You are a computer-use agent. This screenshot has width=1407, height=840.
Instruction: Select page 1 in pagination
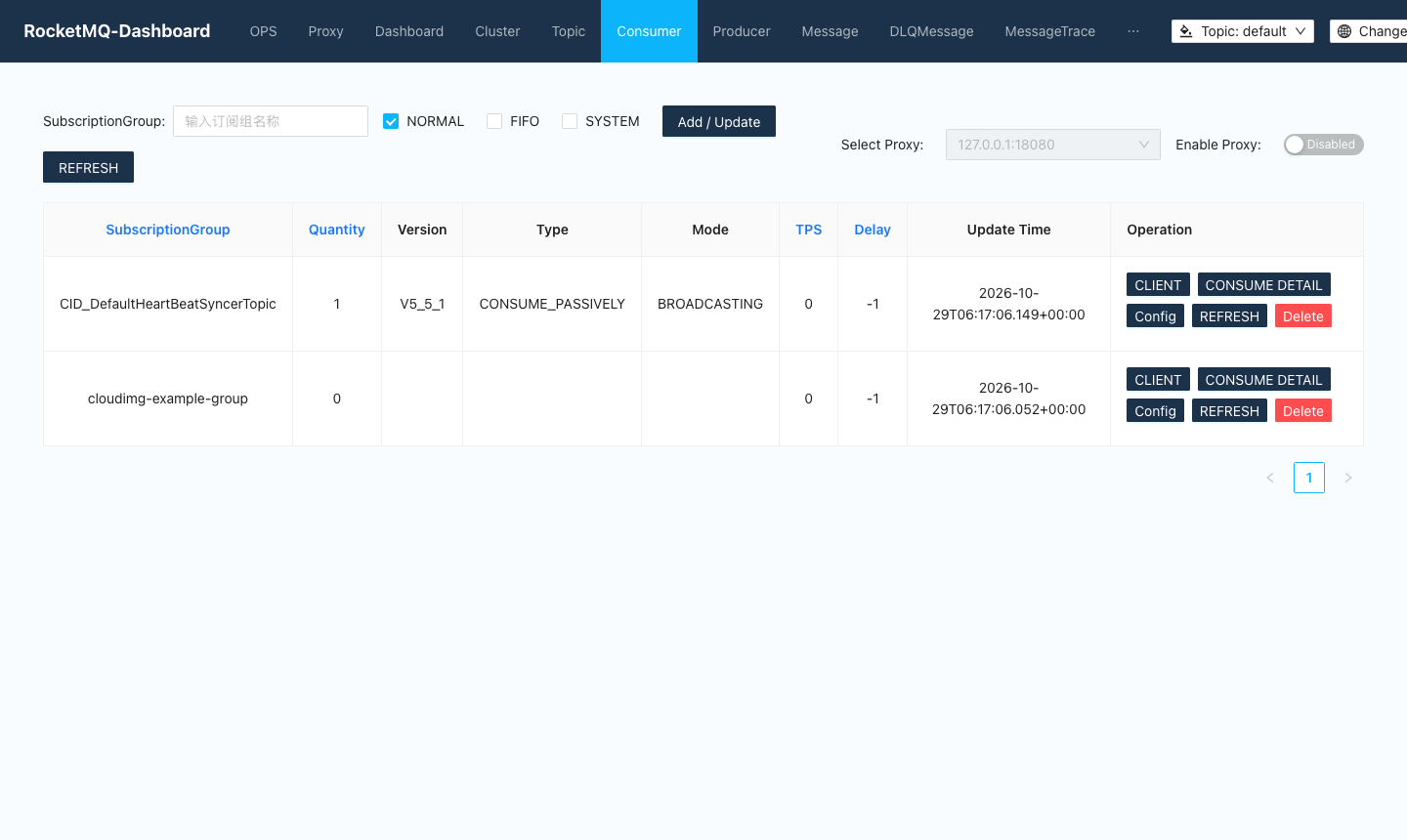point(1309,478)
